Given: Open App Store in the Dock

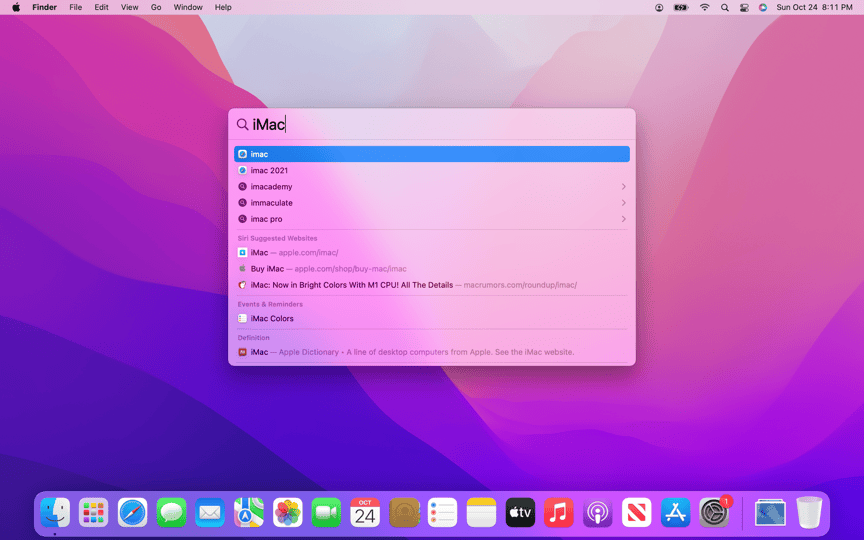Looking at the screenshot, I should 675,512.
